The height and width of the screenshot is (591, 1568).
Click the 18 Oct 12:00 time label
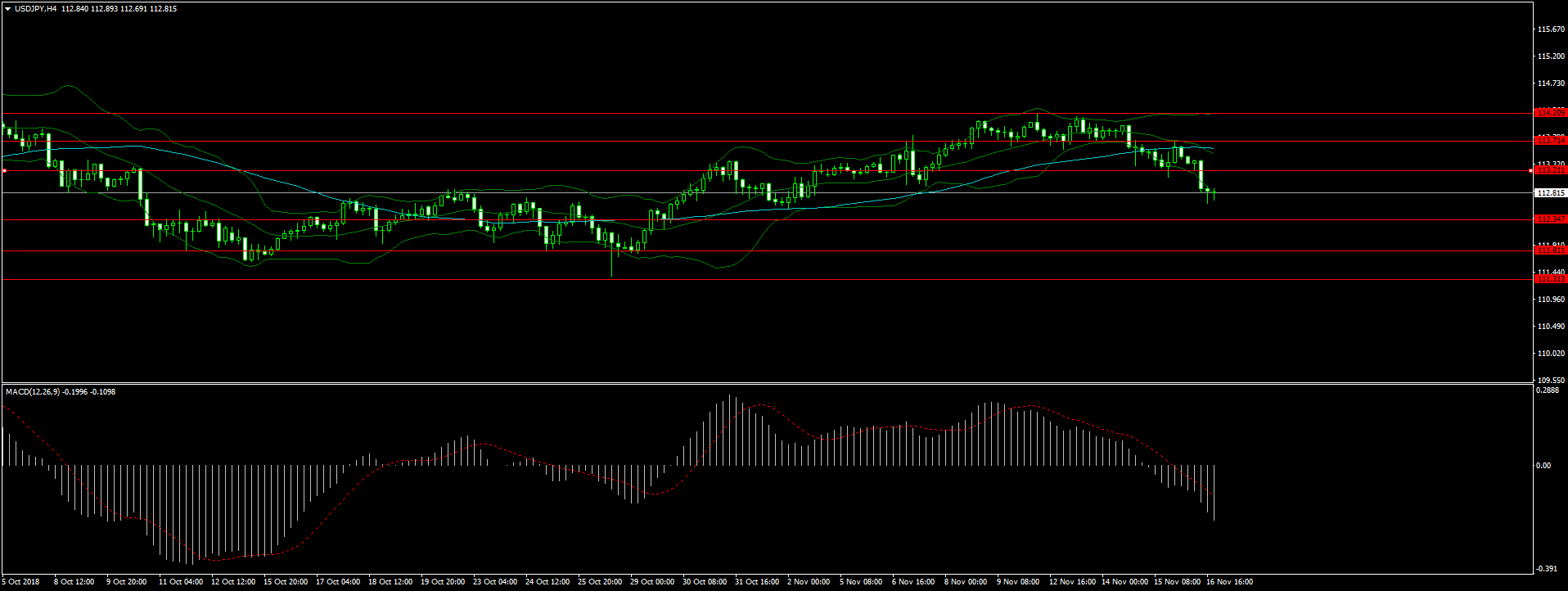390,582
